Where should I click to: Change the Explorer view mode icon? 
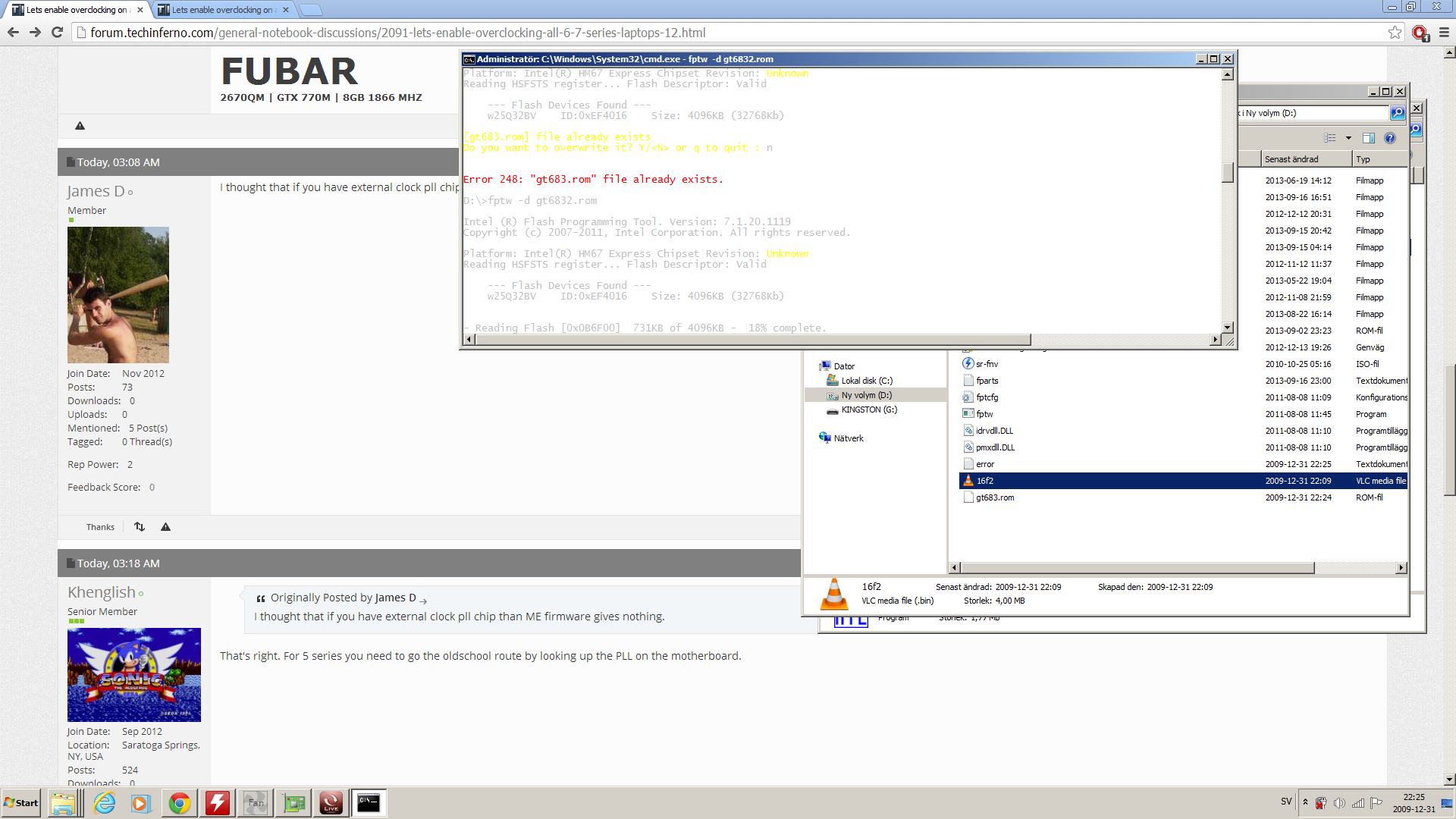click(1330, 138)
